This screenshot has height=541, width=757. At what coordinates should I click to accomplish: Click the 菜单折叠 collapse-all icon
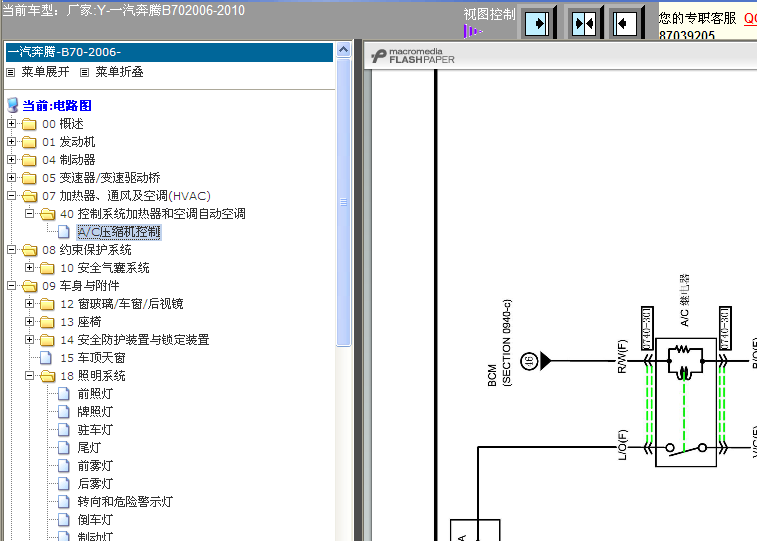84,72
